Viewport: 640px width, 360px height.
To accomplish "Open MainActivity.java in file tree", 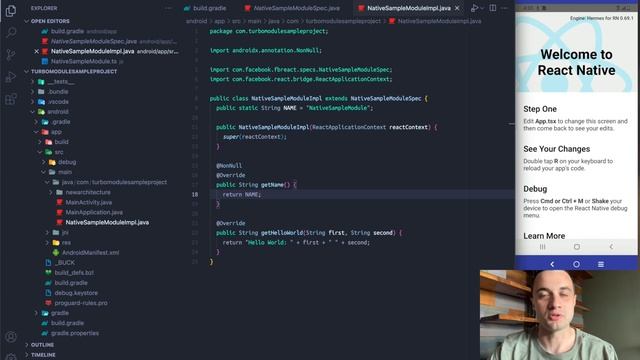I will click(x=89, y=202).
